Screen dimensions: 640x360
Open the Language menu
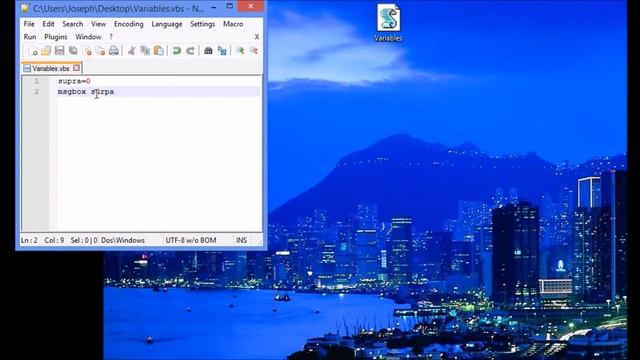167,24
